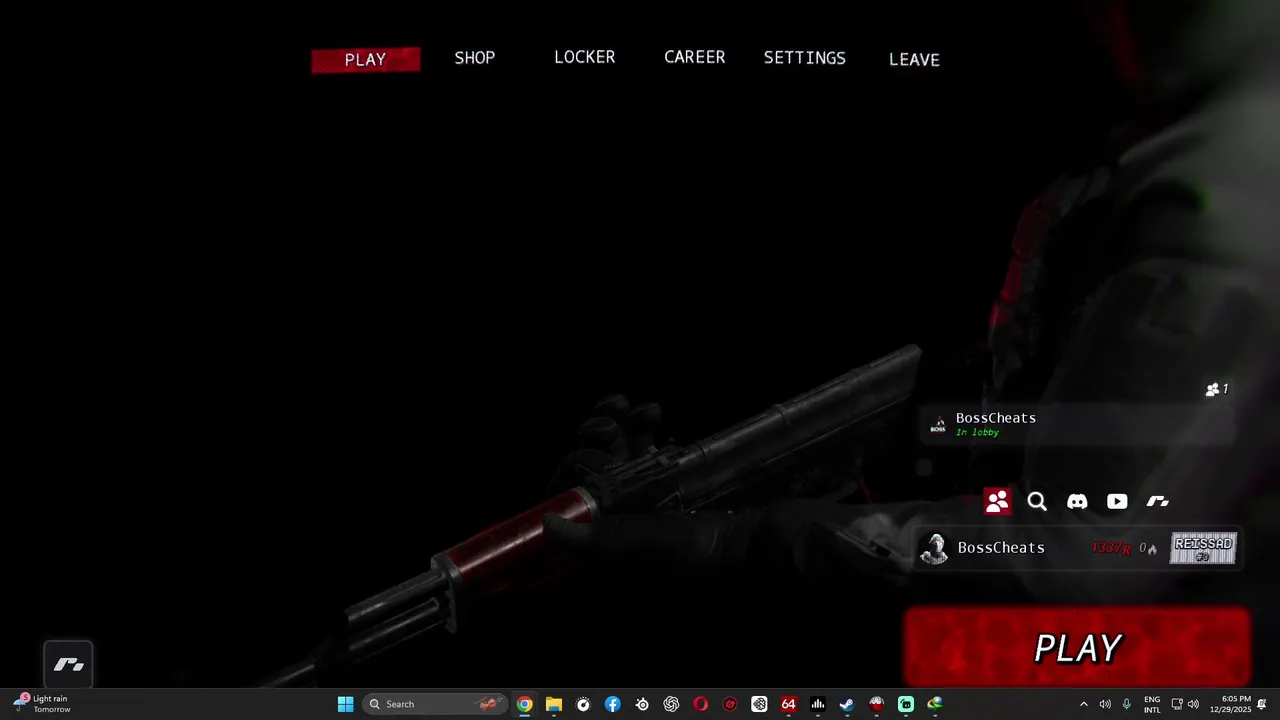Screen dimensions: 1280x720
Task: Click the game logo icon beside YouTube
Action: (x=1157, y=501)
